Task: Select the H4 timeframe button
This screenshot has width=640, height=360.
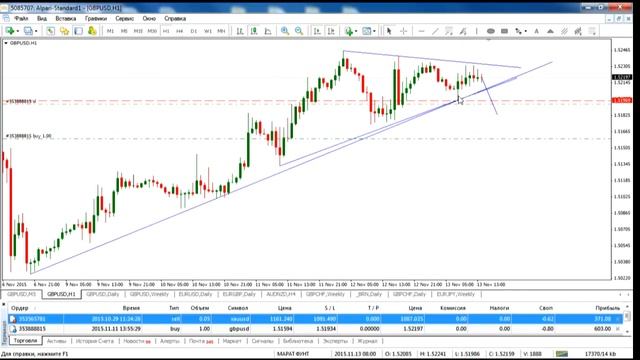Action: coord(180,31)
